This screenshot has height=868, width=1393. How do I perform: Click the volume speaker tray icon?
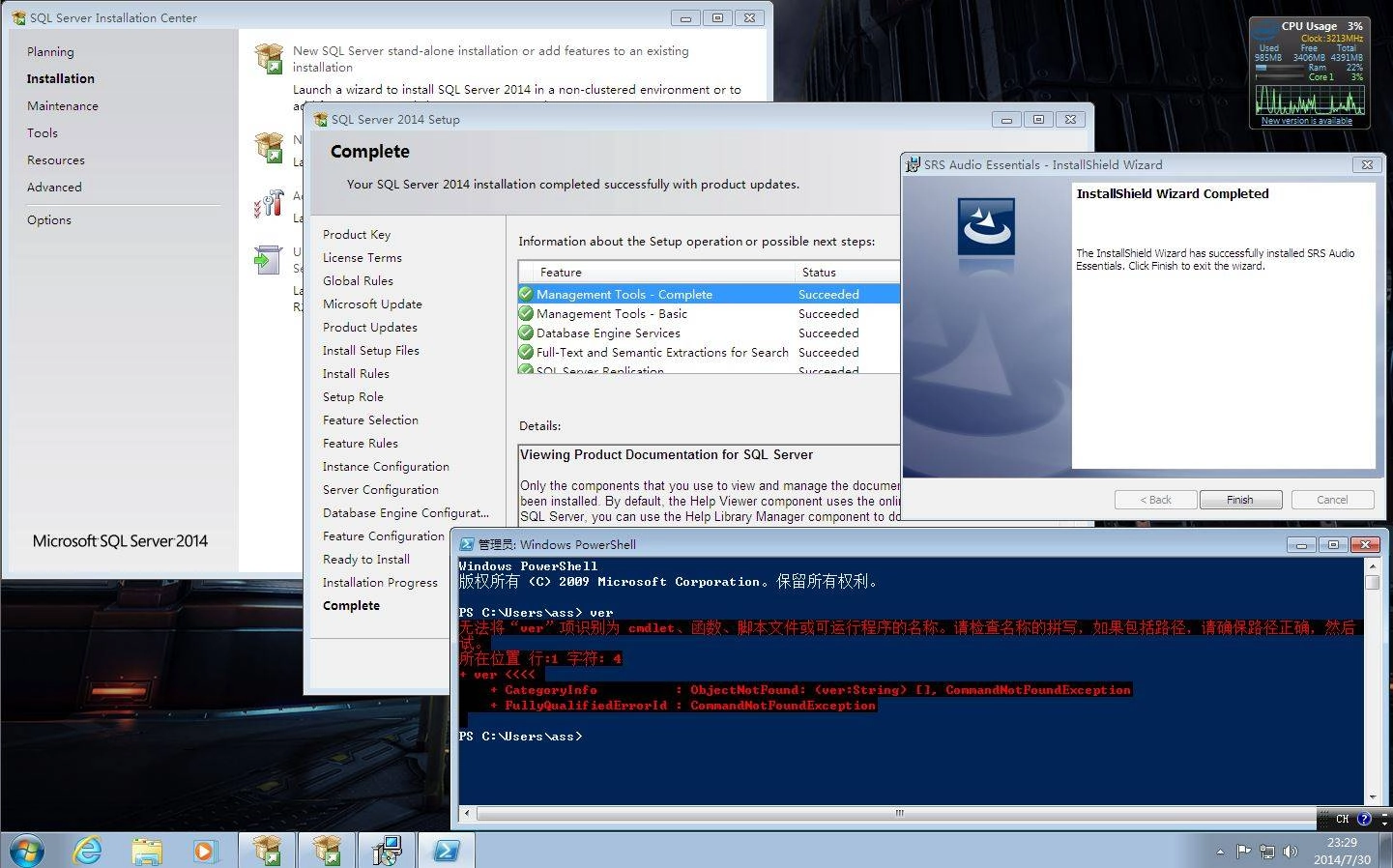click(1290, 852)
